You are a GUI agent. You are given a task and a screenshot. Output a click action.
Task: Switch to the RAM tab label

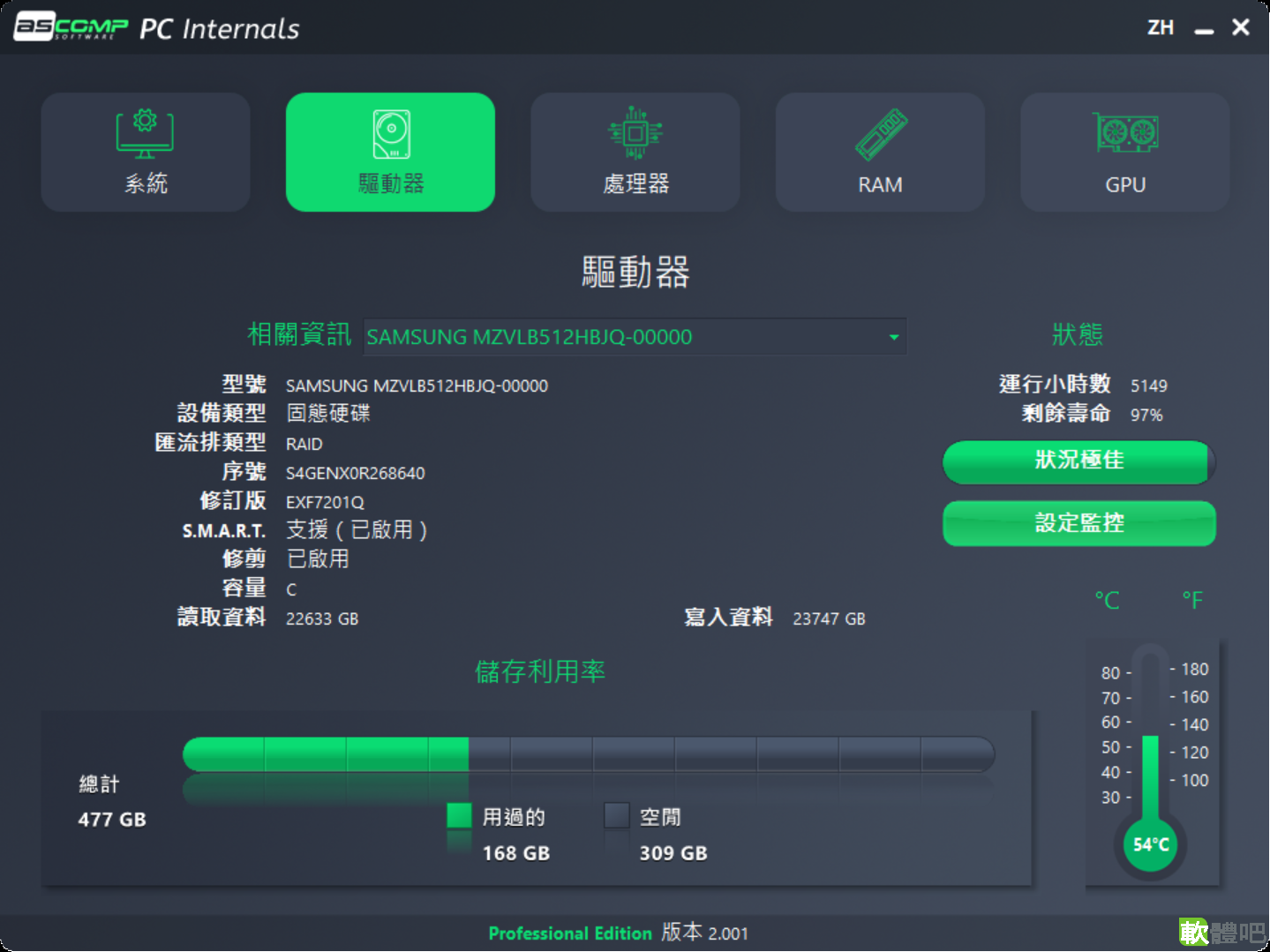click(x=881, y=184)
